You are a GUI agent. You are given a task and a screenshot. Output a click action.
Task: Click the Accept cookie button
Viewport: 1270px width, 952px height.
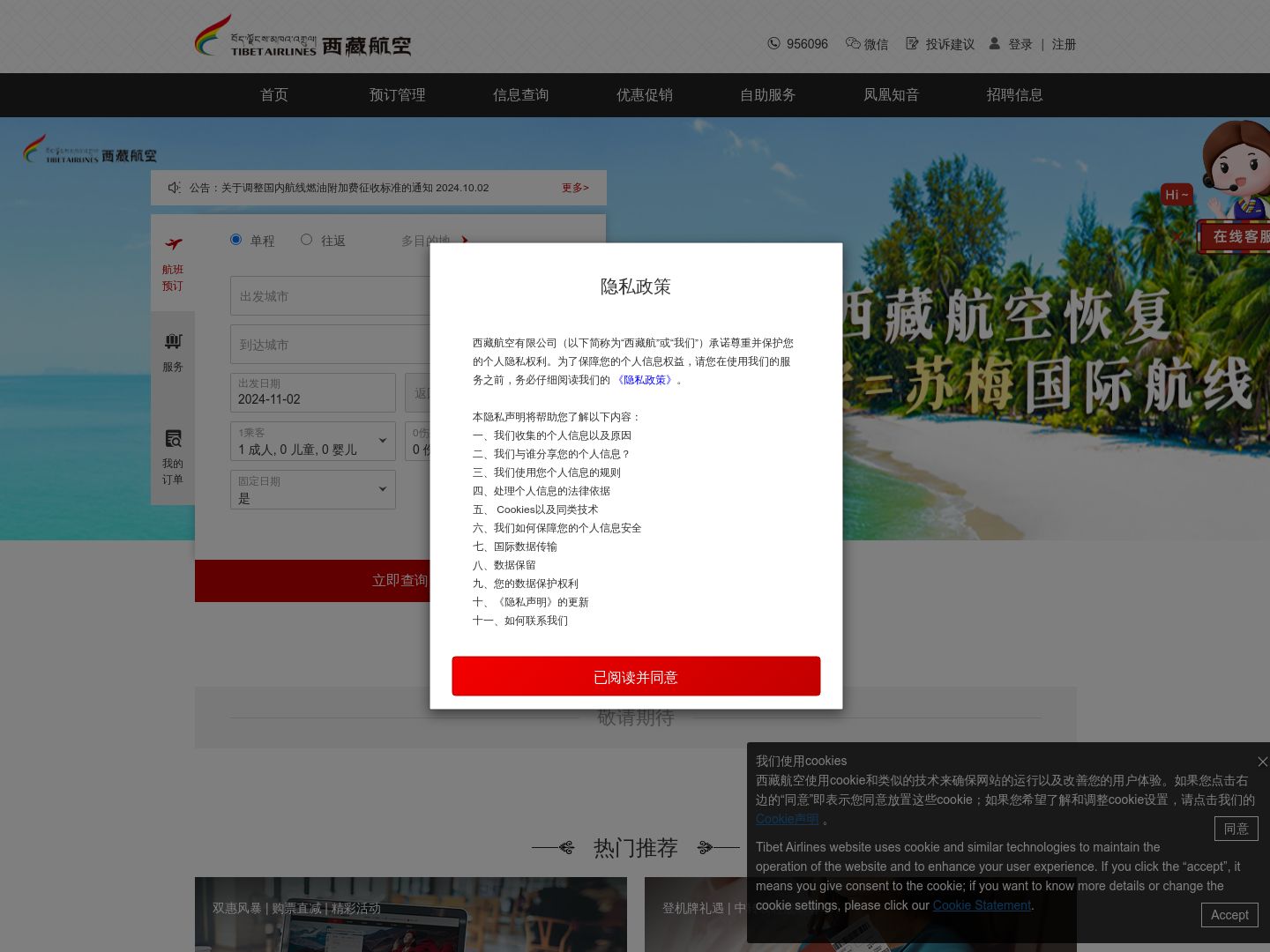[1229, 915]
